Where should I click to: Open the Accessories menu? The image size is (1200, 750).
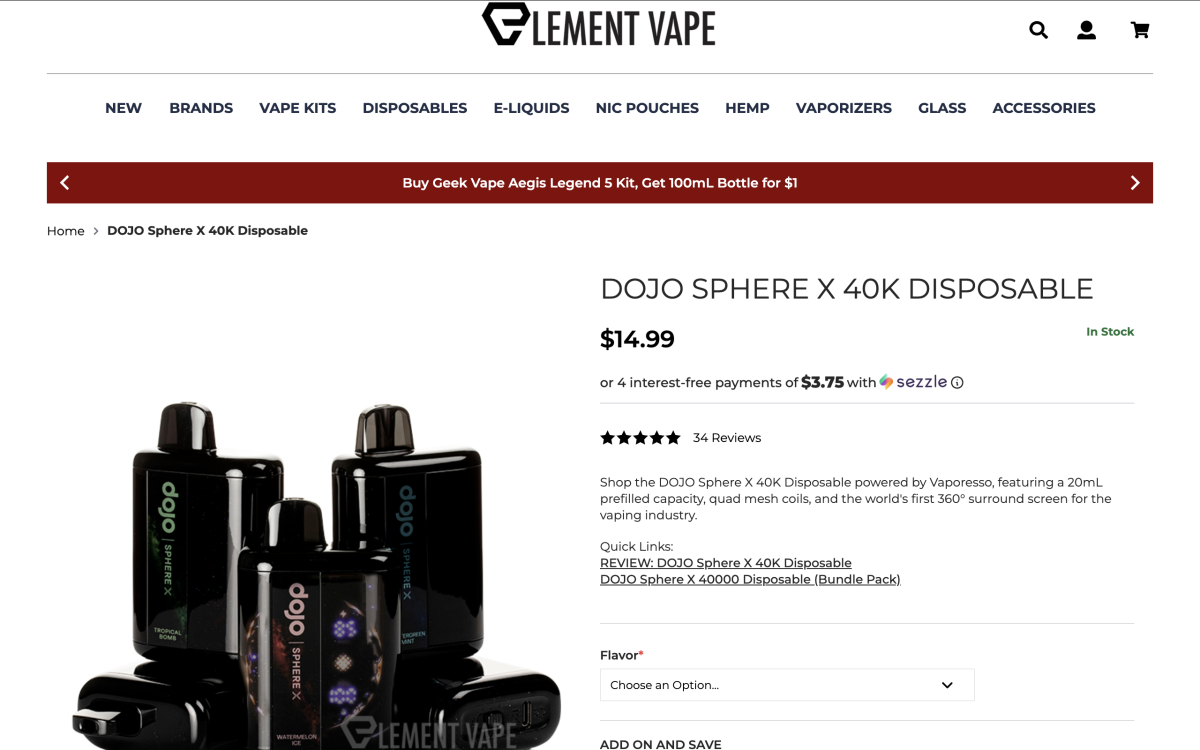click(x=1044, y=108)
